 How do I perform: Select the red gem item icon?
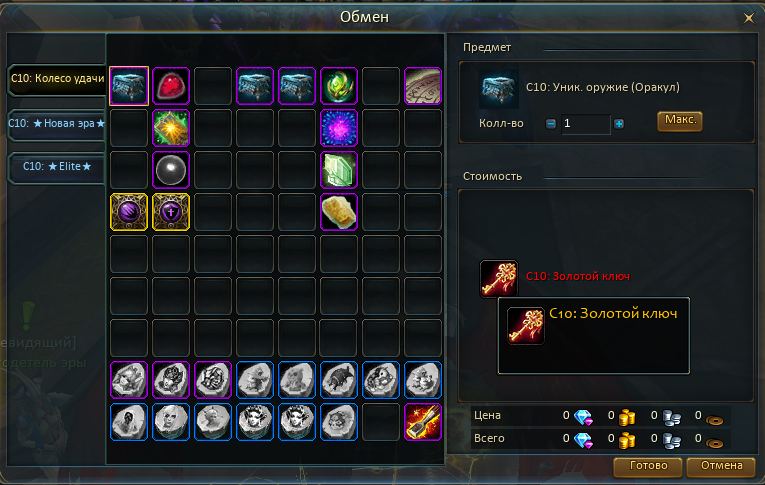click(x=171, y=86)
